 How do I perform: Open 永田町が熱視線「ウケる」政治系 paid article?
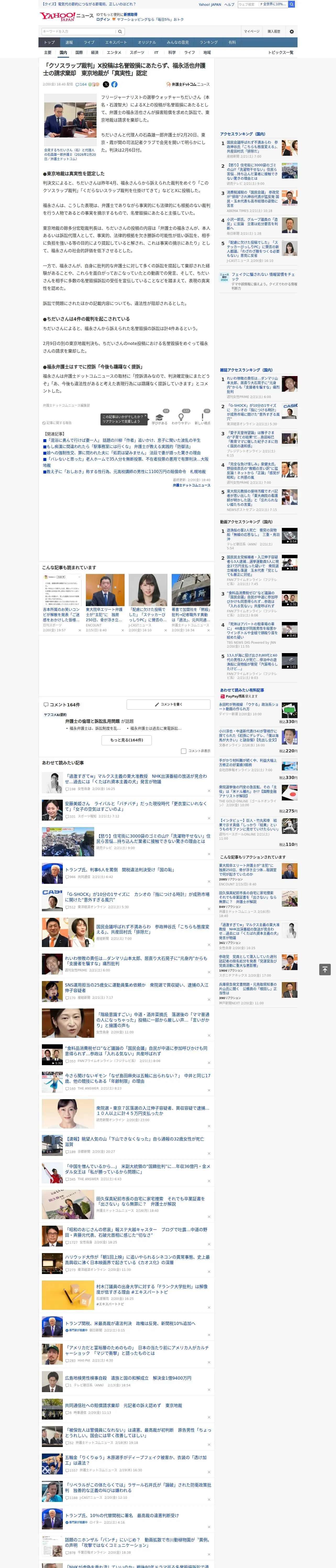coord(249,707)
